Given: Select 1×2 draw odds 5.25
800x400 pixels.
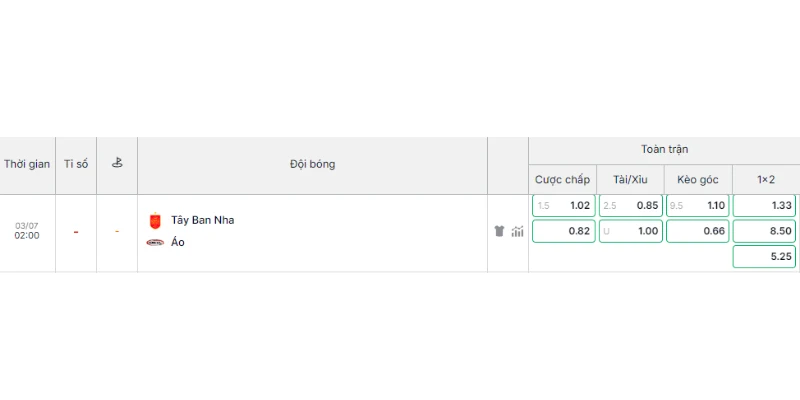Looking at the screenshot, I should click(x=764, y=257).
